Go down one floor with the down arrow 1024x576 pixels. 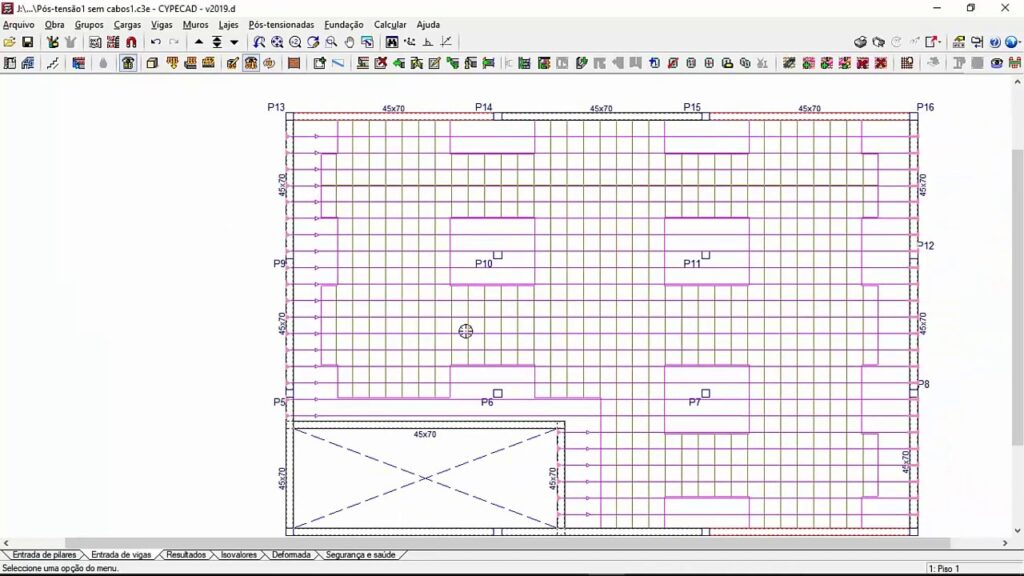point(234,42)
